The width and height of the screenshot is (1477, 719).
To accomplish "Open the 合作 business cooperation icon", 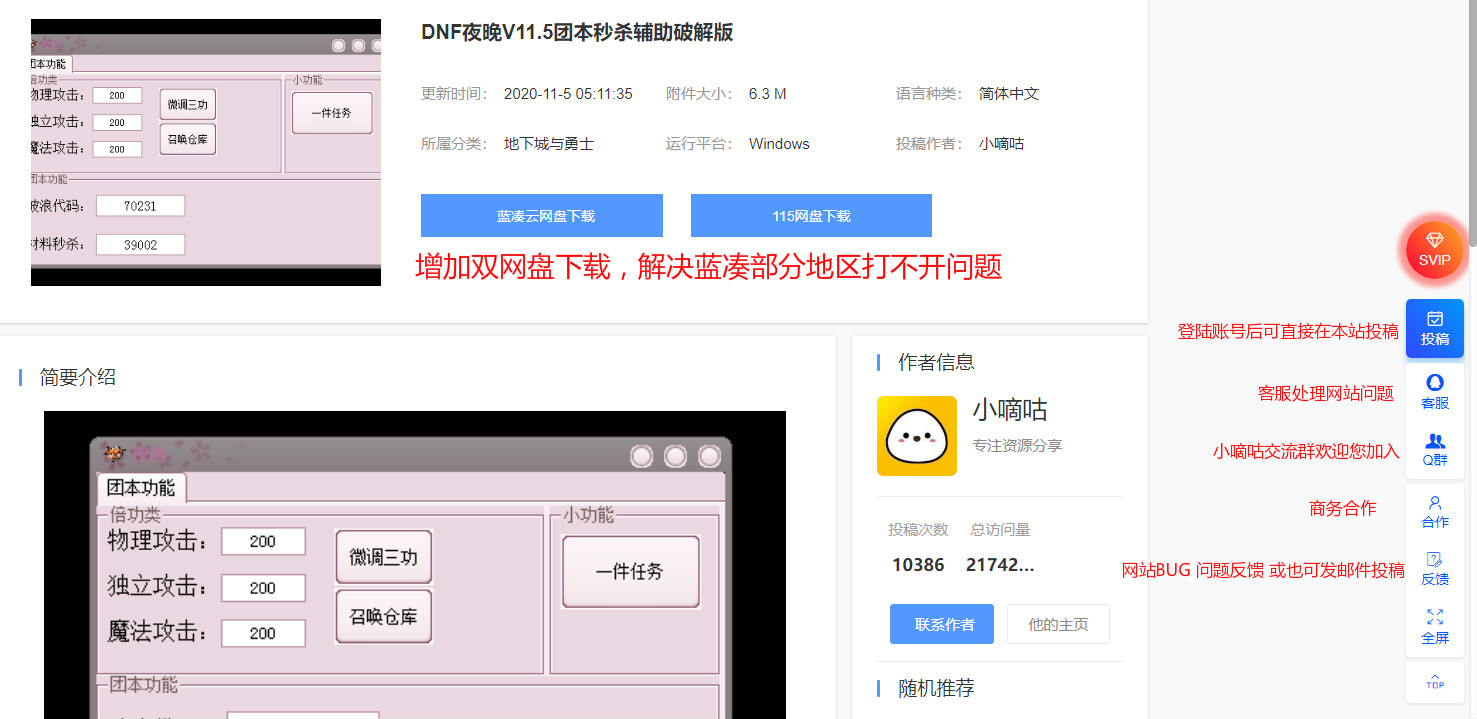I will point(1435,511).
